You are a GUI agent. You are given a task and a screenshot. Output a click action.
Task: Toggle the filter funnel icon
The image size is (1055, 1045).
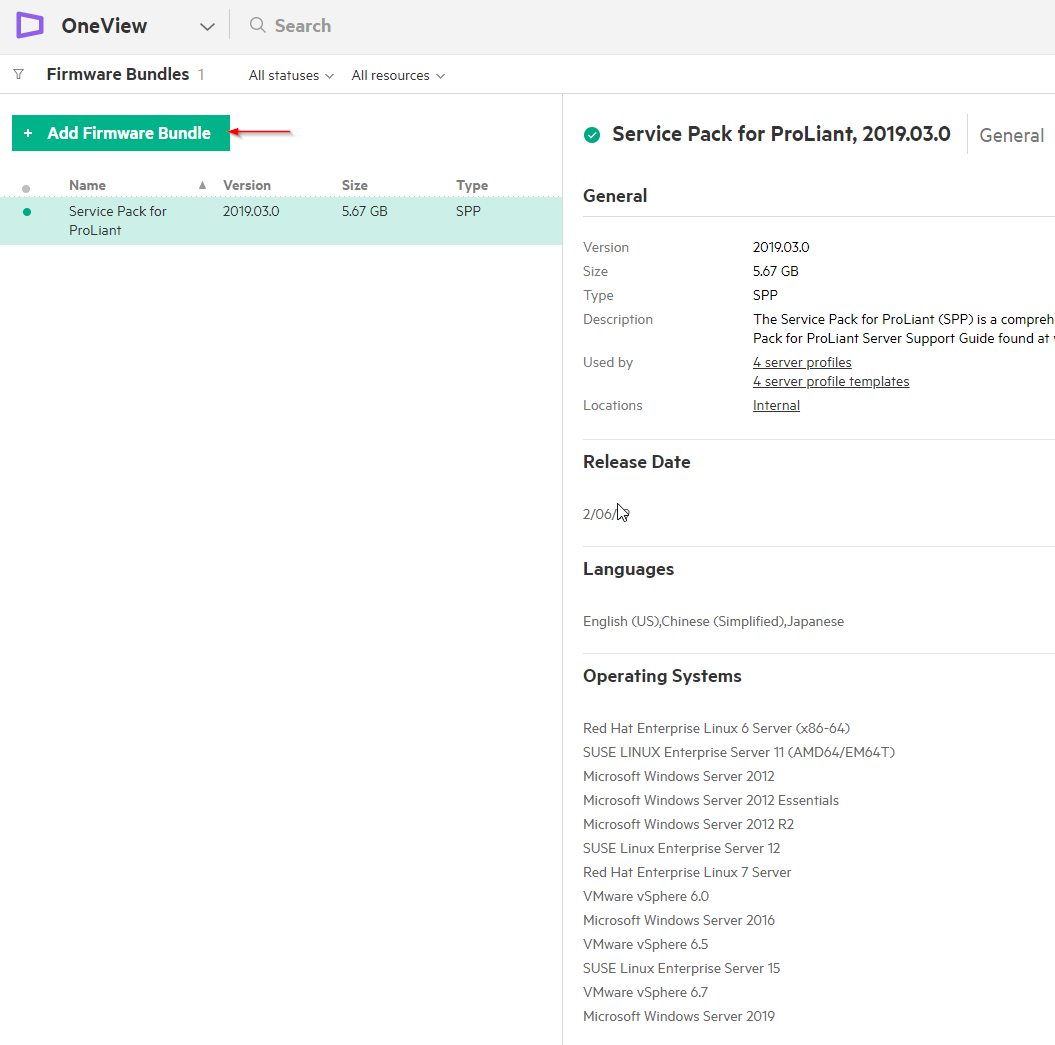19,74
